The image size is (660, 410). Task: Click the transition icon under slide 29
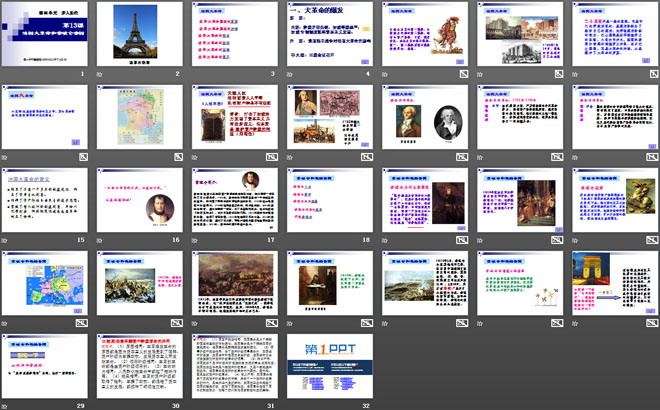[6, 405]
